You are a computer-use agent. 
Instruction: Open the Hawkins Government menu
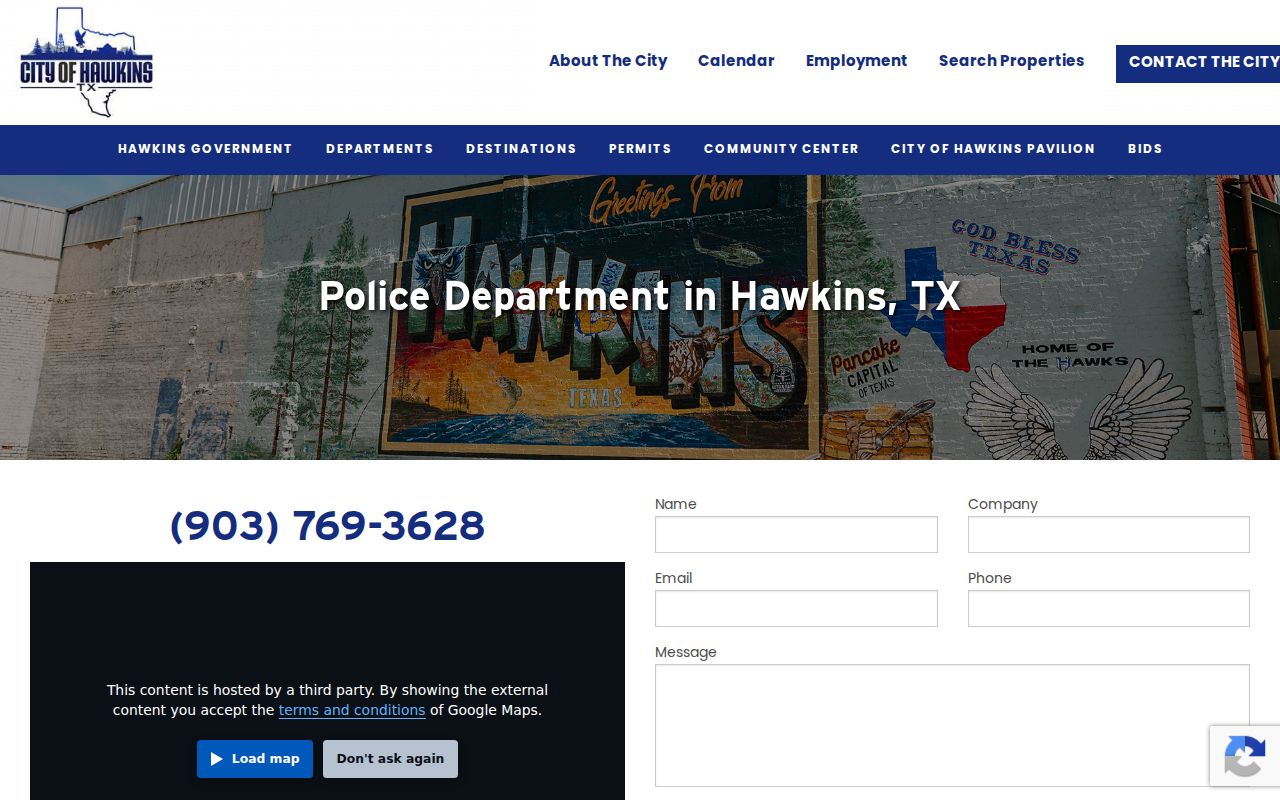(x=205, y=149)
